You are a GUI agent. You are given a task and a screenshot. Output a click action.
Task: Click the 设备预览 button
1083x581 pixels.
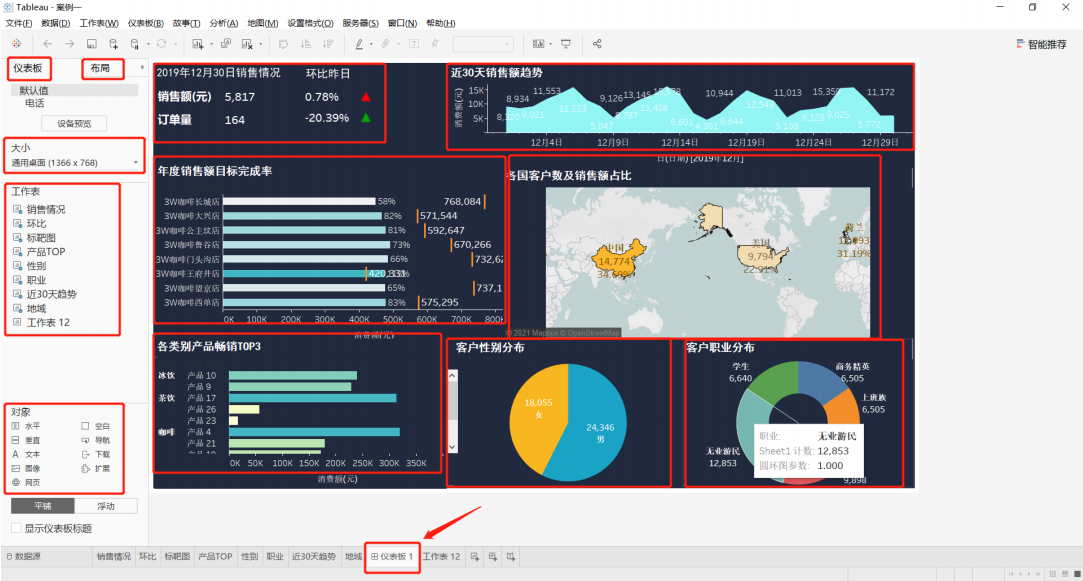(x=74, y=124)
